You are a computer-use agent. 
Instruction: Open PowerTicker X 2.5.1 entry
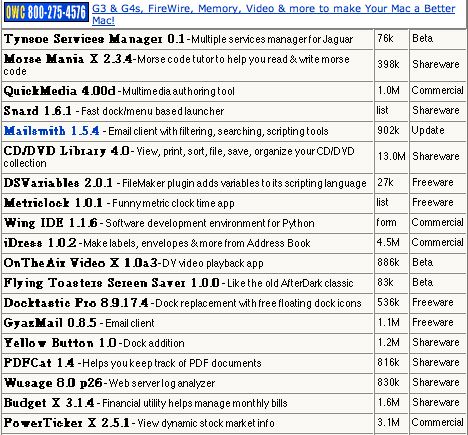(66, 423)
